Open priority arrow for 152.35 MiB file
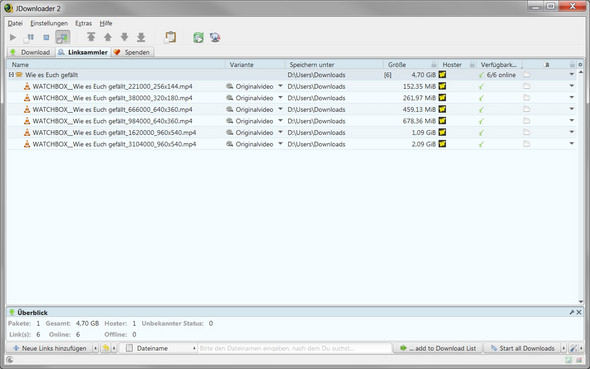 [572, 86]
